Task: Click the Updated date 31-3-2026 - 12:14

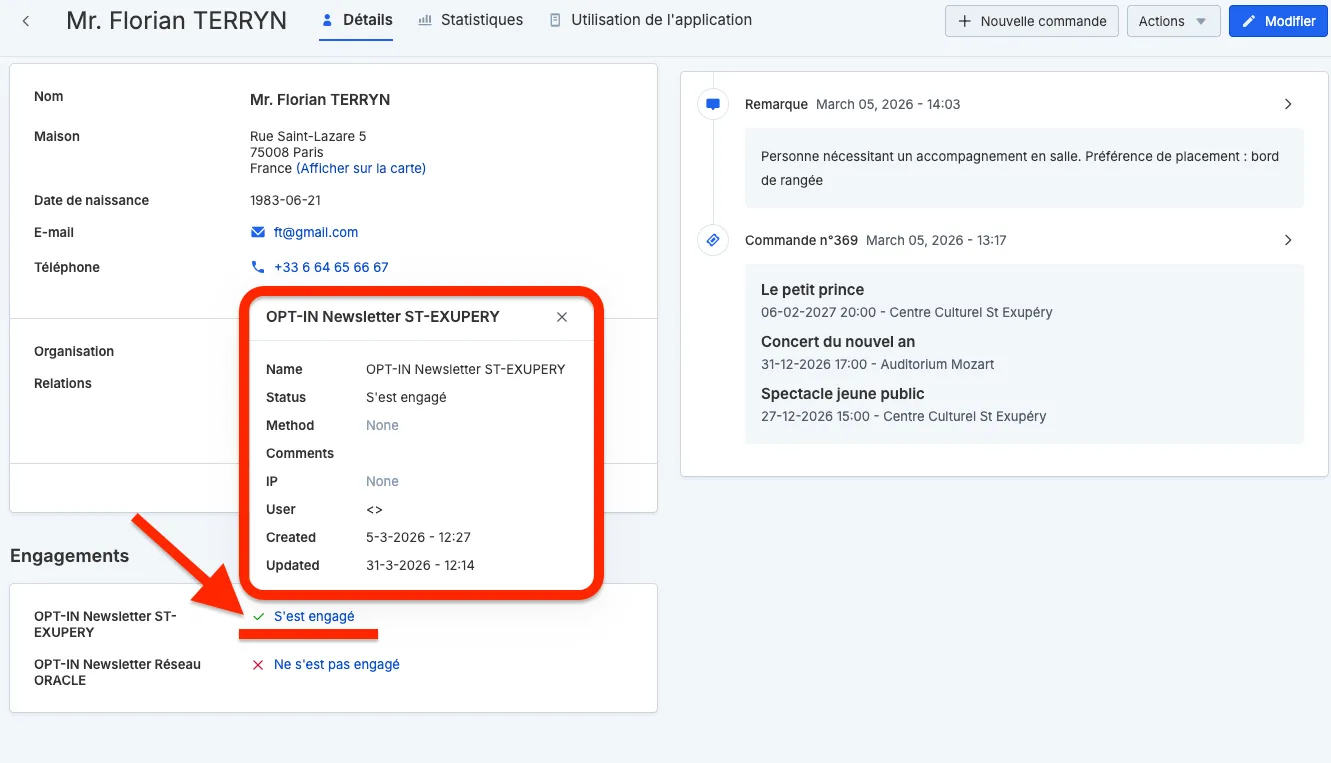Action: coord(420,565)
